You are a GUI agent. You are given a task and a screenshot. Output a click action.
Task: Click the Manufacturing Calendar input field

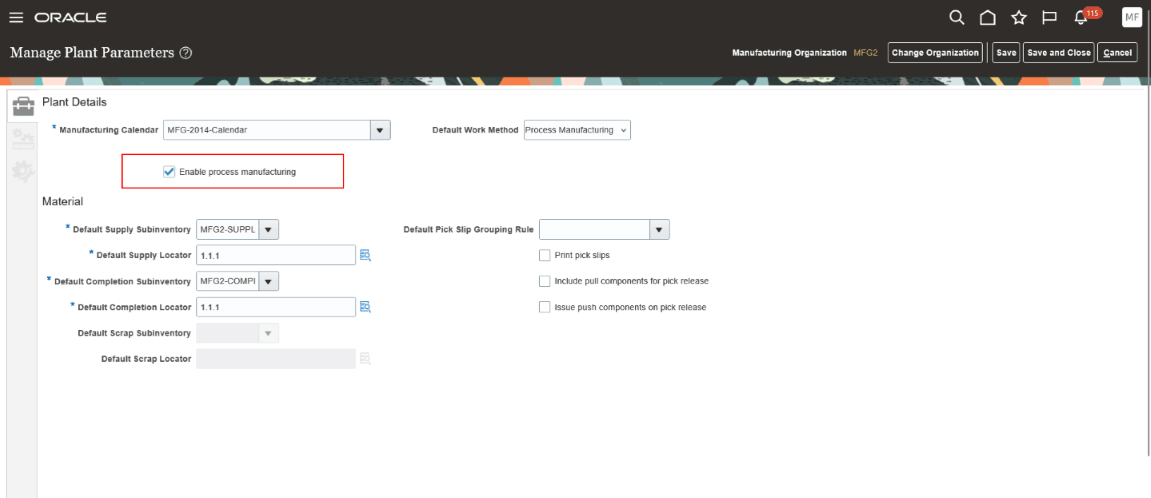click(266, 130)
